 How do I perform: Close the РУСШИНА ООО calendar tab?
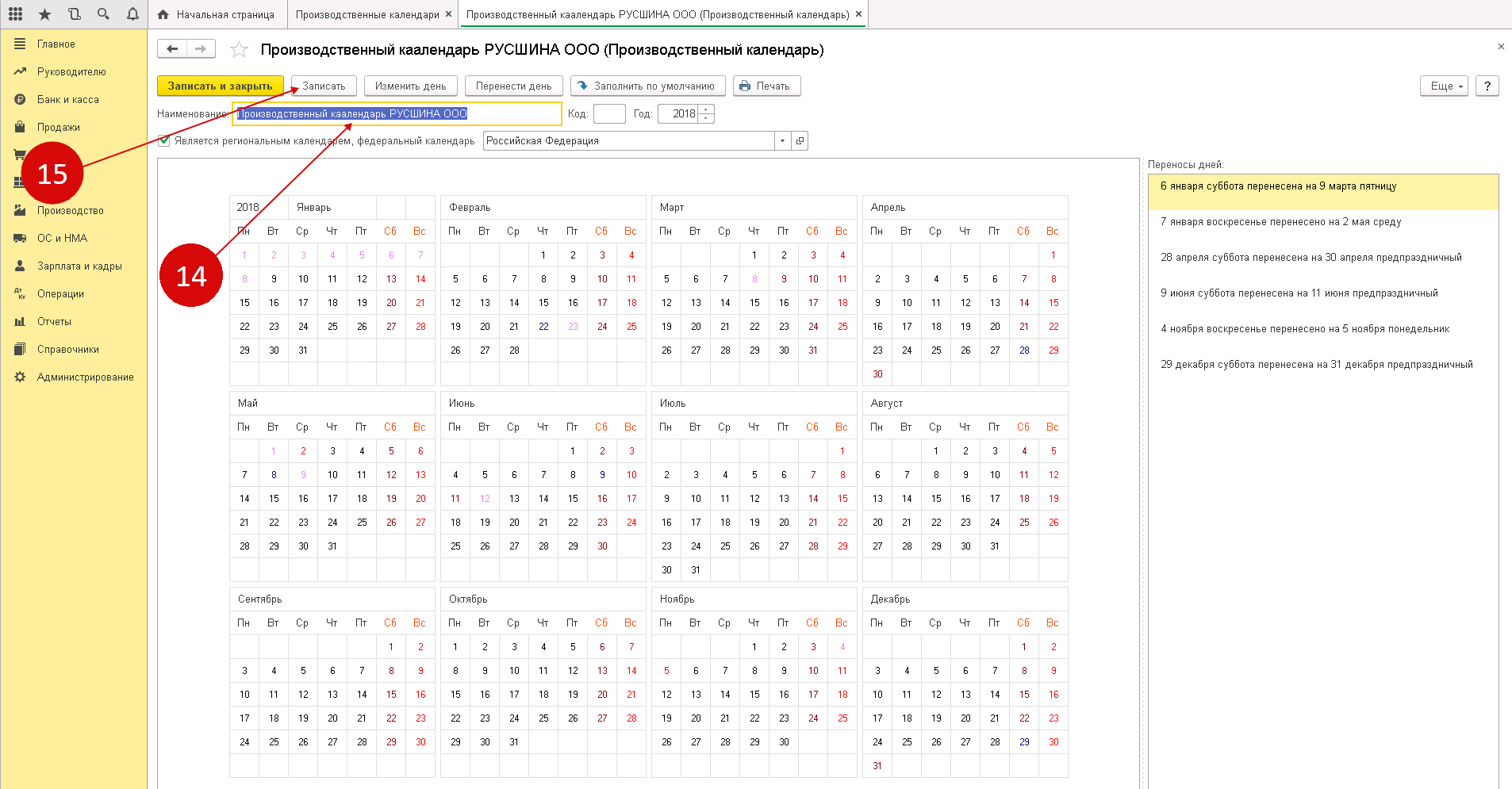point(858,14)
